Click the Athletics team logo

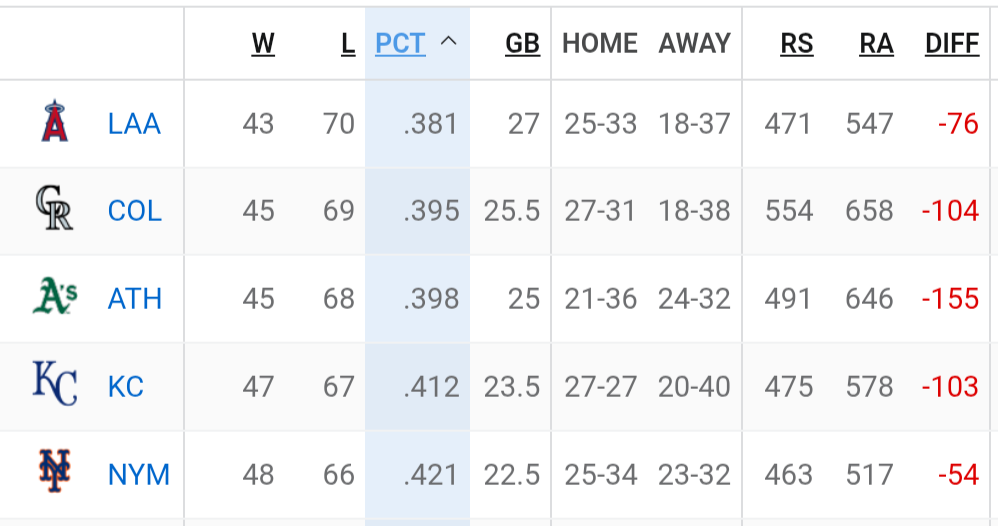point(55,296)
